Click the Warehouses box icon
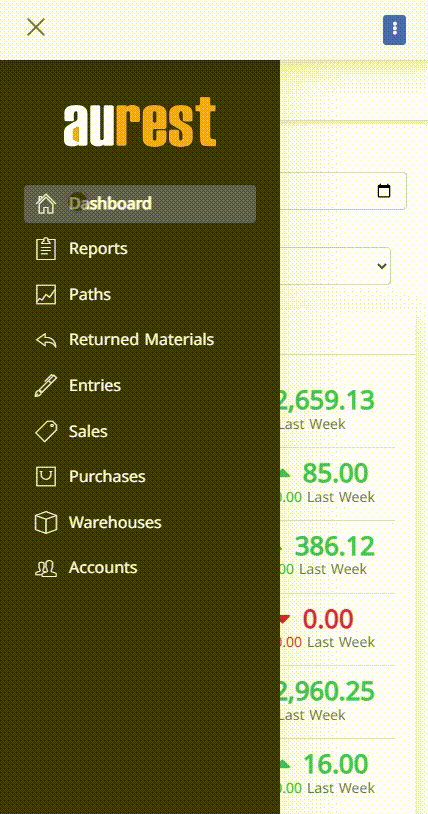This screenshot has height=814, width=428. [46, 522]
